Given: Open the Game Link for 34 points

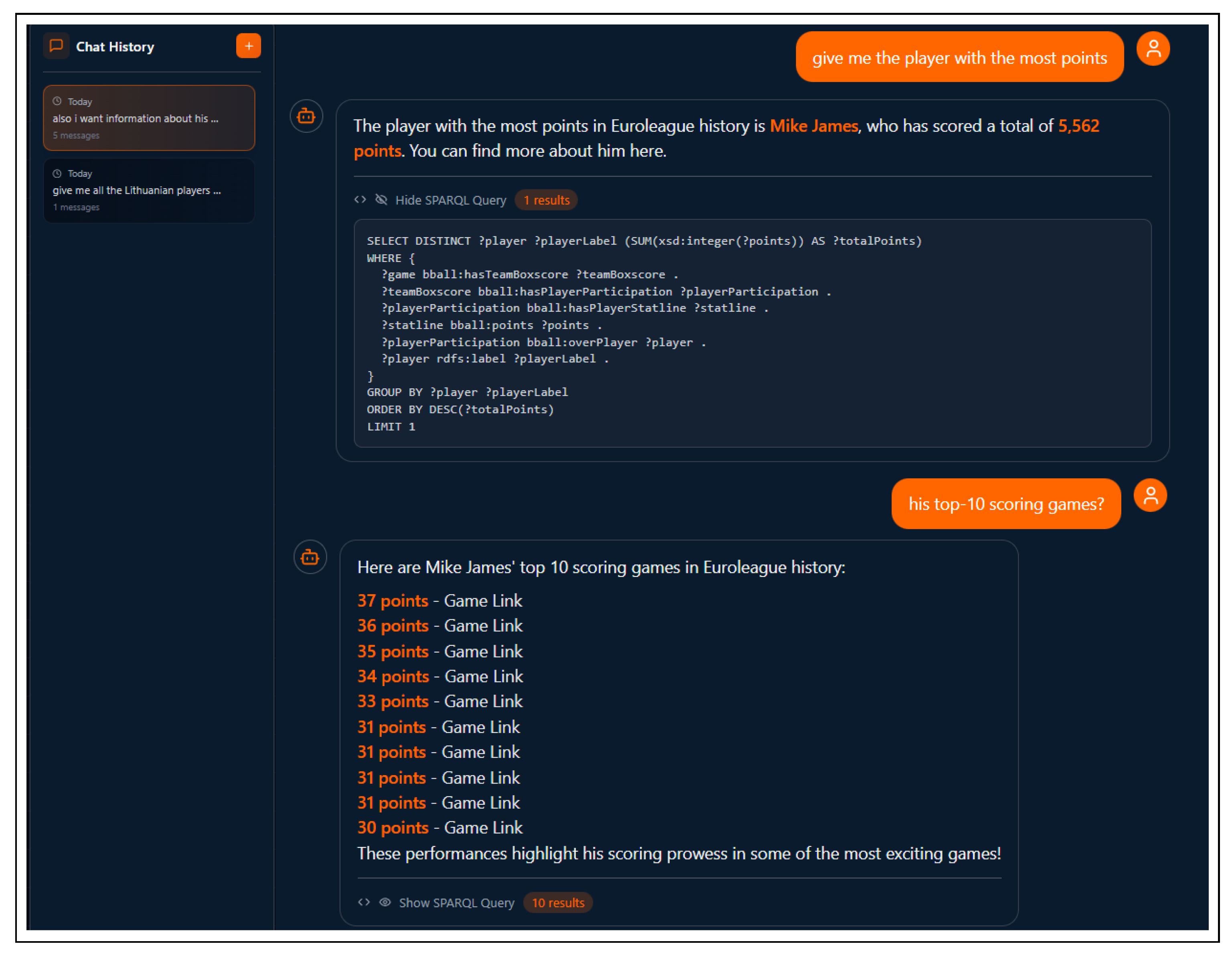Looking at the screenshot, I should (484, 677).
